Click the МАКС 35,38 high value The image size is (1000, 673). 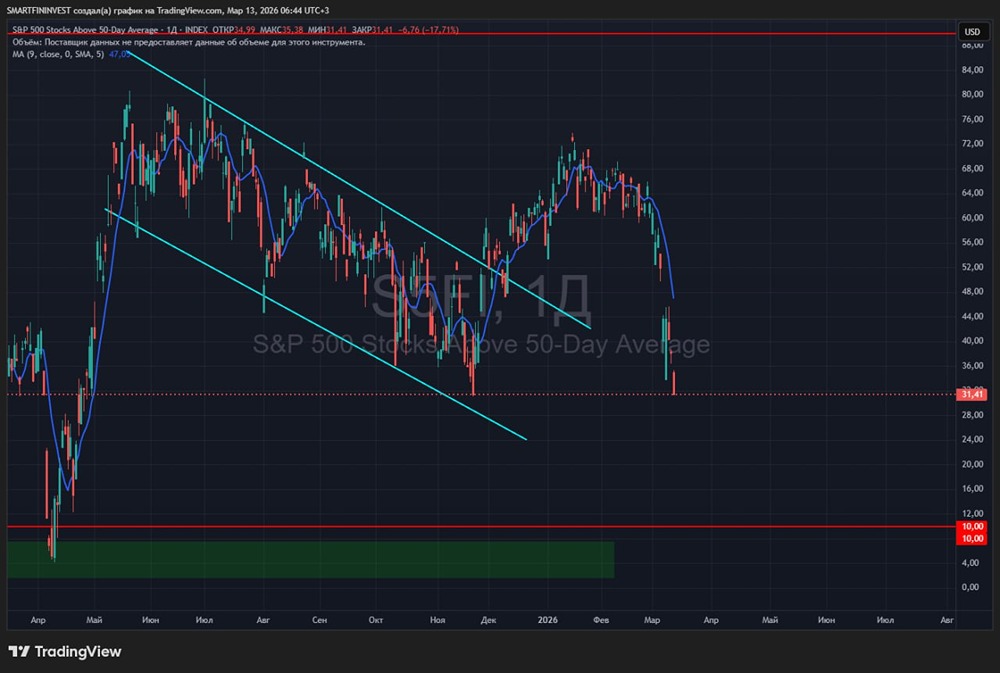(x=281, y=30)
